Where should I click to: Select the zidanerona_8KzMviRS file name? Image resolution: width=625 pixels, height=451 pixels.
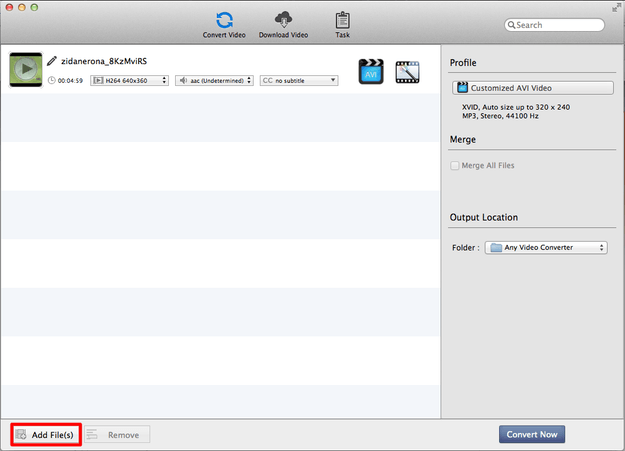coord(104,61)
